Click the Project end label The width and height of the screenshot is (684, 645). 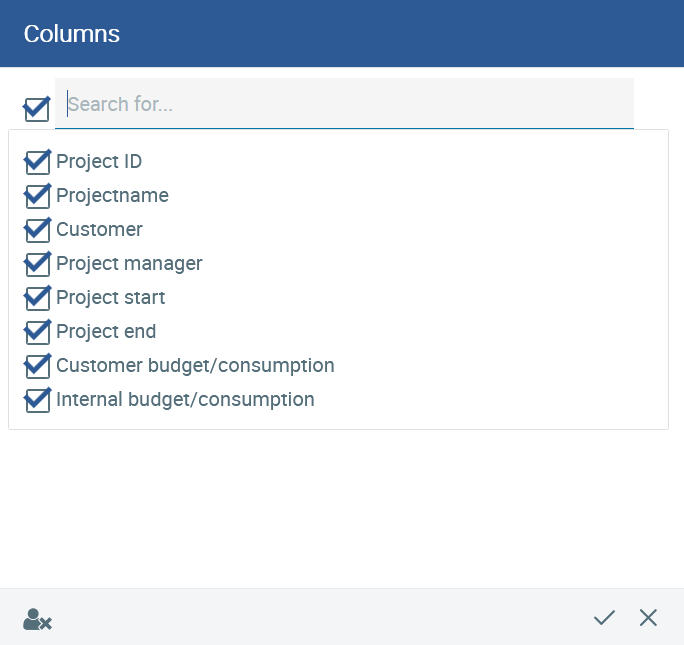pos(106,331)
